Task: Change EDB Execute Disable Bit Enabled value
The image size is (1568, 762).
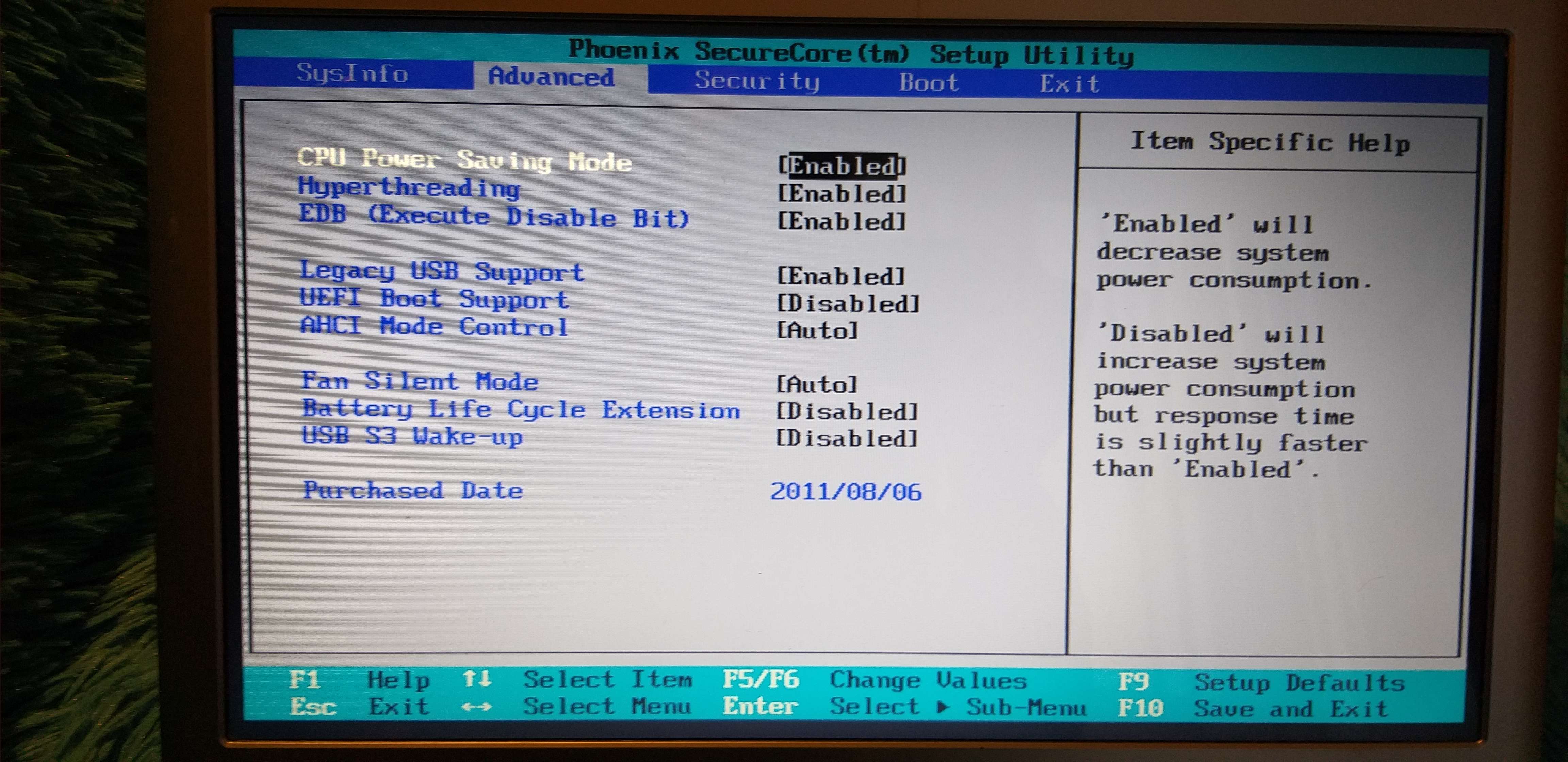Action: [842, 221]
